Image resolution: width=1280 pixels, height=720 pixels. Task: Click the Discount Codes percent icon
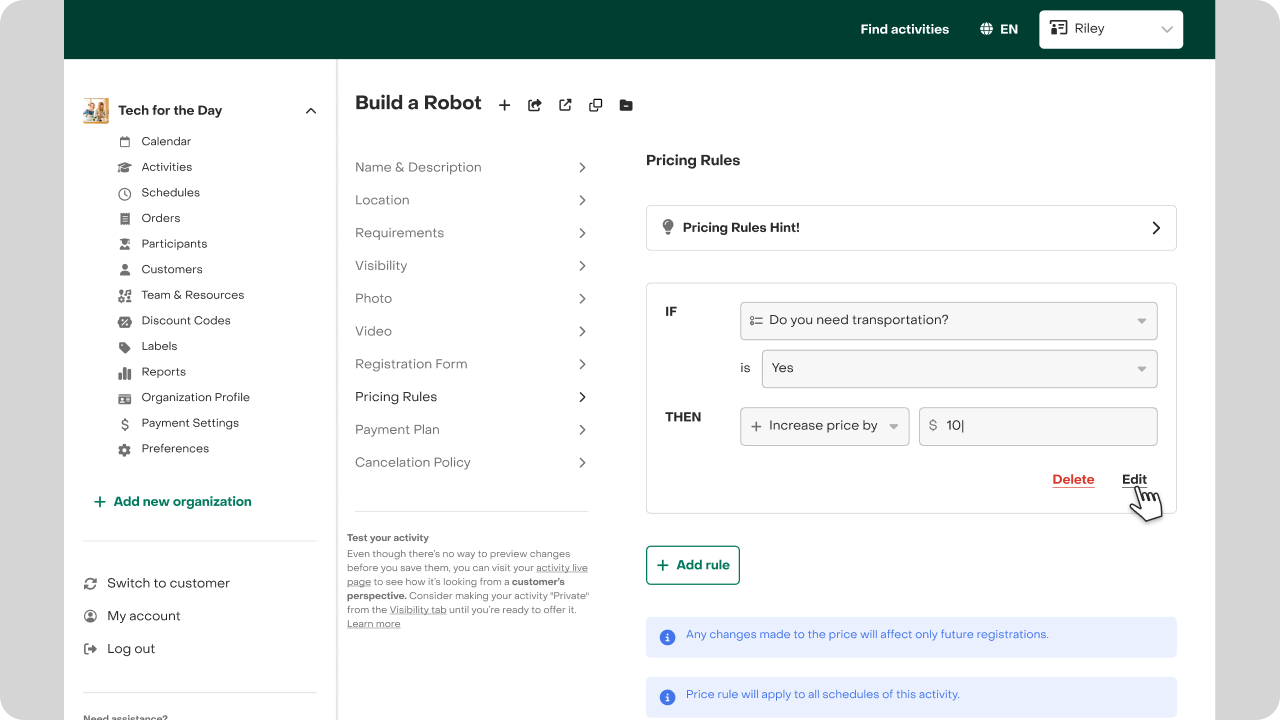click(x=125, y=322)
